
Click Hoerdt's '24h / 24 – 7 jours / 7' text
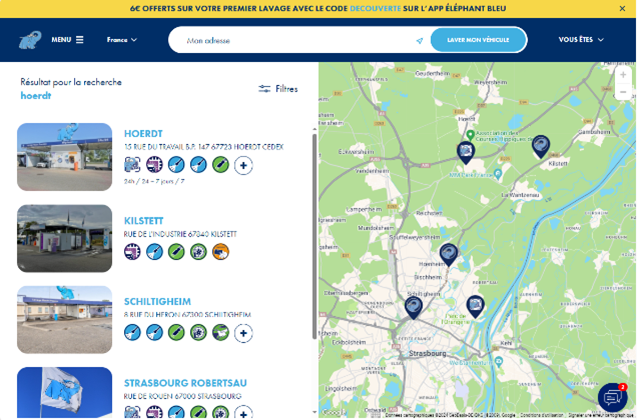pos(154,181)
